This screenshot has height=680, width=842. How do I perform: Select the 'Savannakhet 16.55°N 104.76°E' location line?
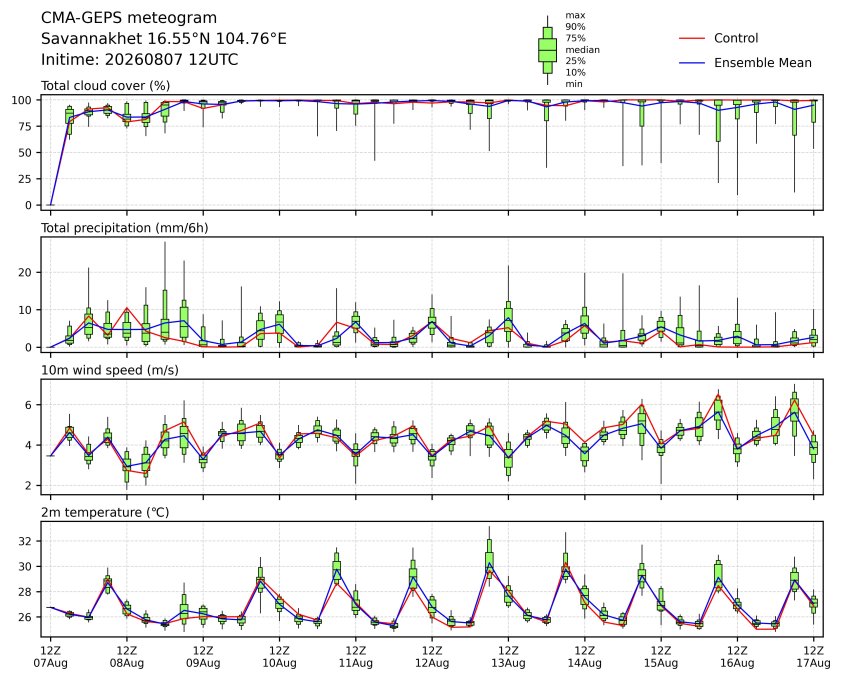pyautogui.click(x=164, y=39)
